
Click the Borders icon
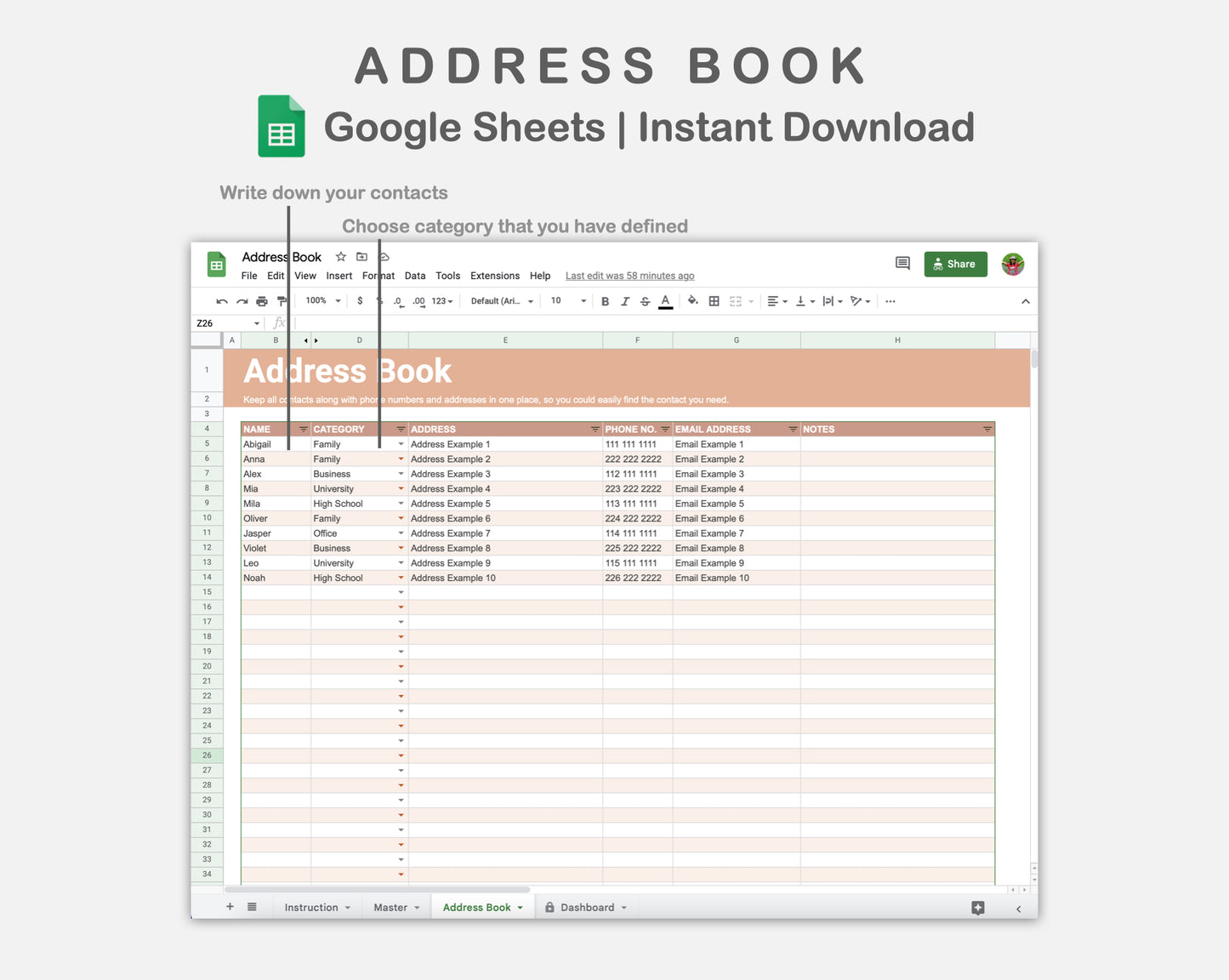(713, 301)
